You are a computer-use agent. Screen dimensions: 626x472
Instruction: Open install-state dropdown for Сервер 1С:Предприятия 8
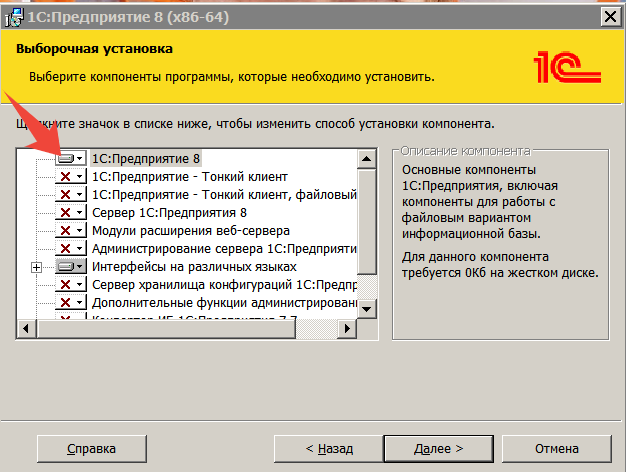tap(71, 212)
